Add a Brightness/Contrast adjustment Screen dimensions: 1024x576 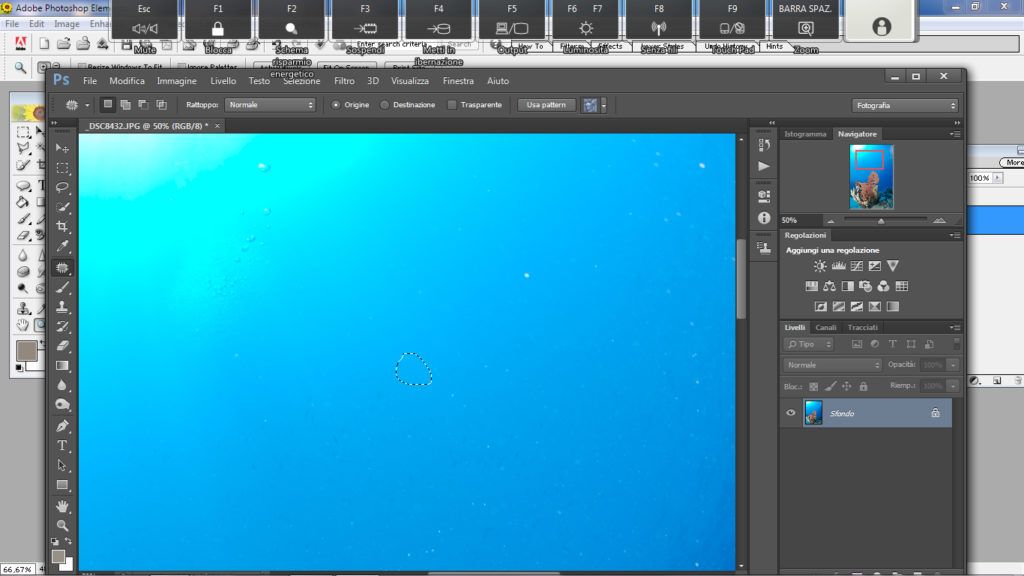[820, 266]
